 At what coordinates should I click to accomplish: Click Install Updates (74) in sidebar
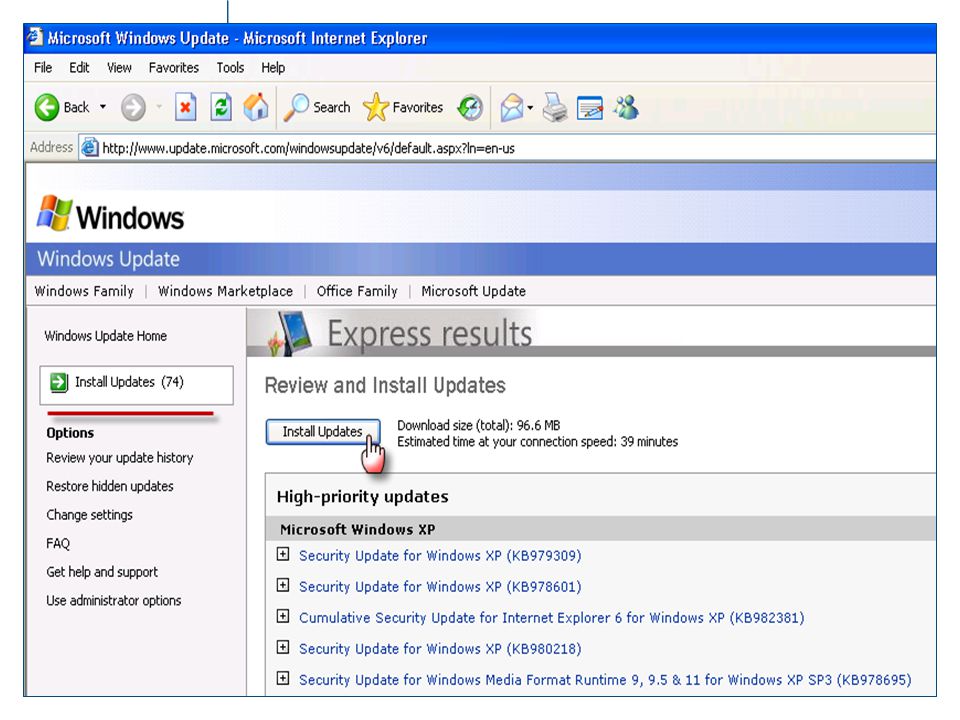136,385
